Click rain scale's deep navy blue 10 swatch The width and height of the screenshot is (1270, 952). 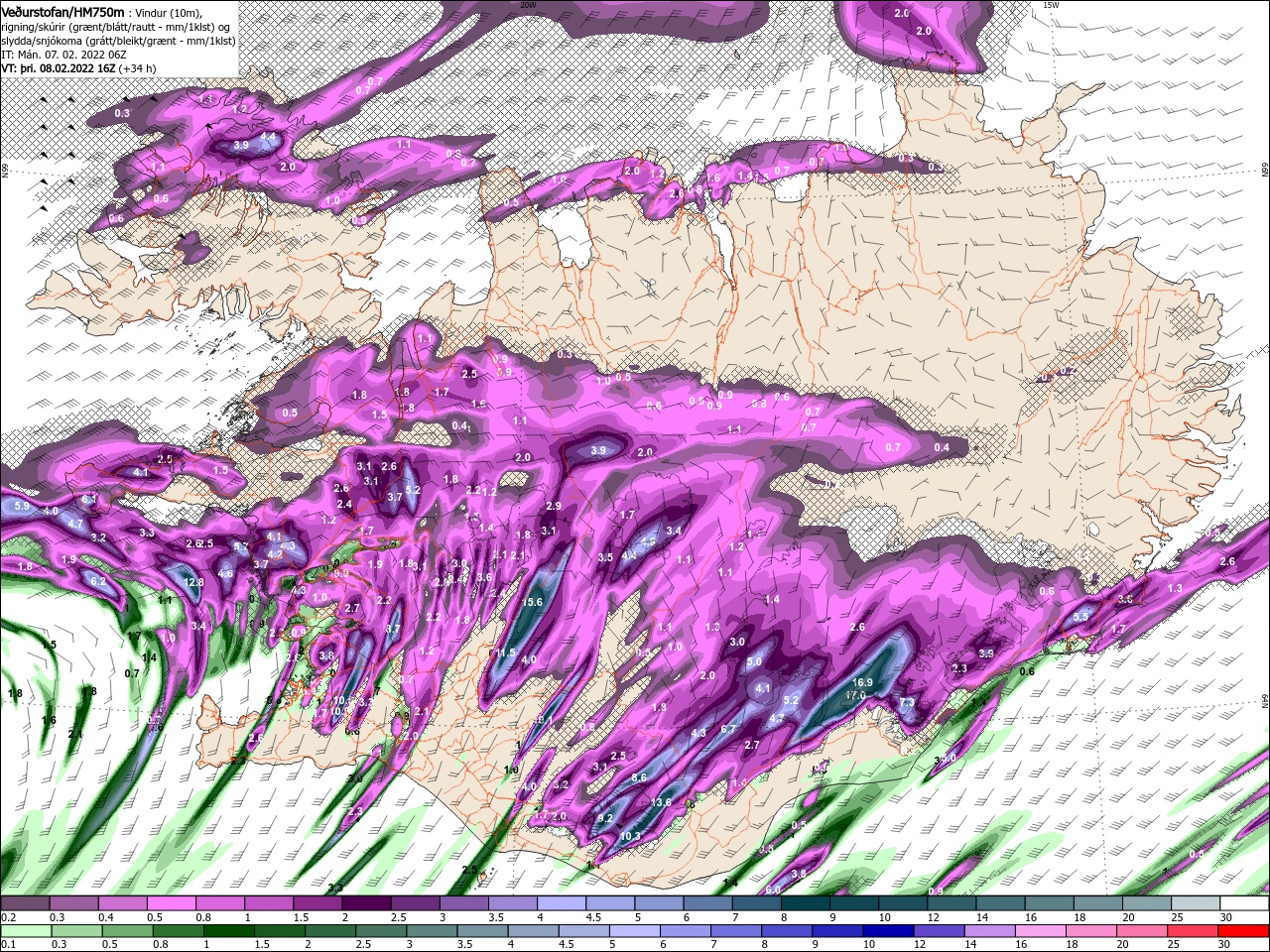pyautogui.click(x=889, y=931)
